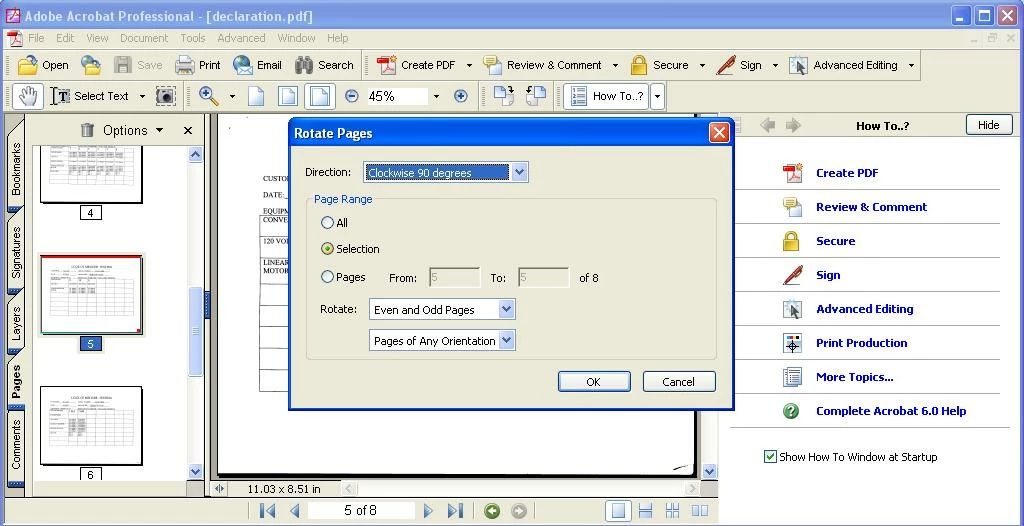Go to the first page
The width and height of the screenshot is (1024, 526).
click(267, 510)
